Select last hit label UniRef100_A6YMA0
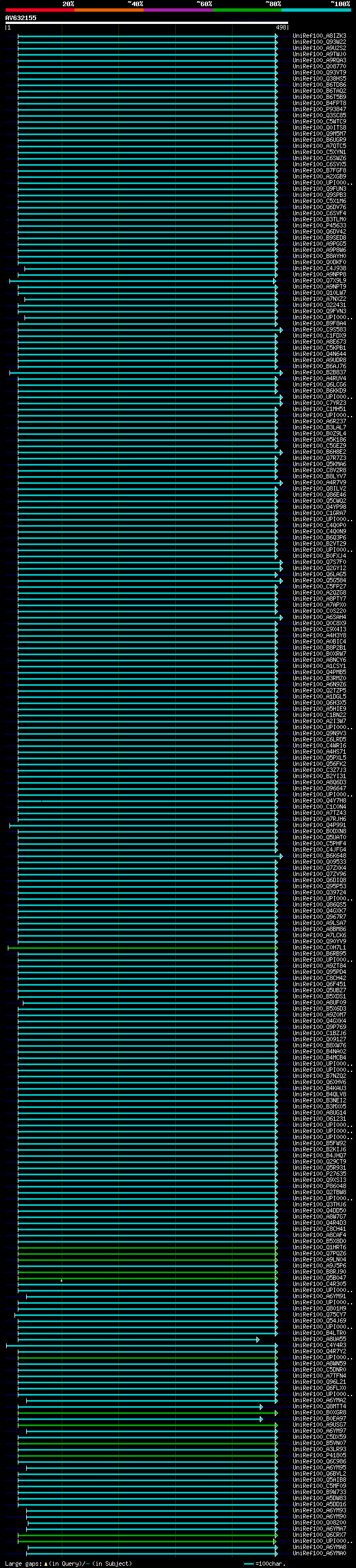356x1568 pixels. tap(319, 1553)
